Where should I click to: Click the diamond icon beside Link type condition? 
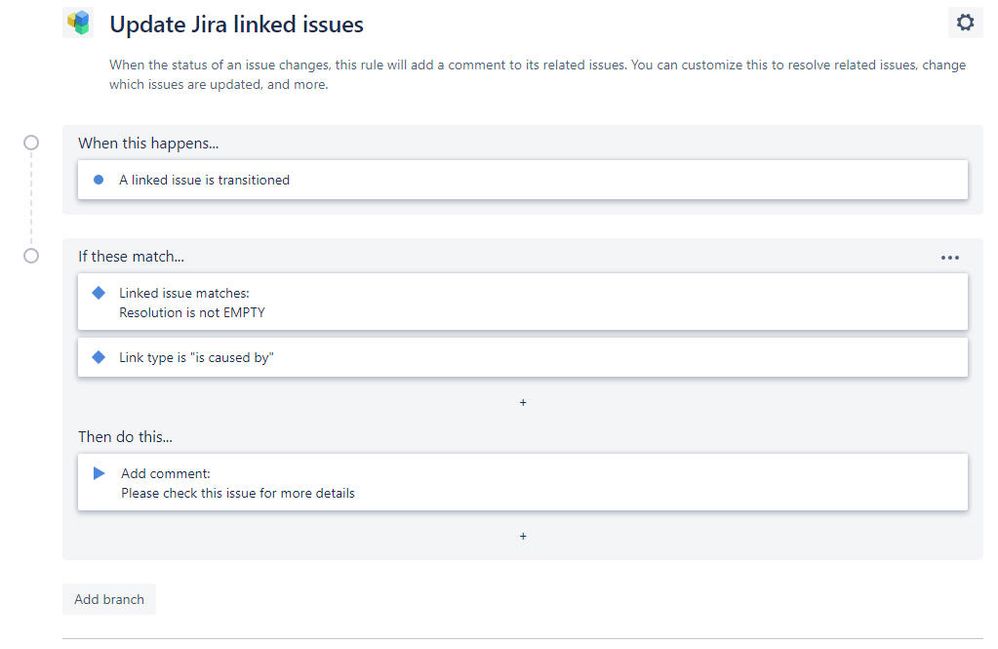99,357
